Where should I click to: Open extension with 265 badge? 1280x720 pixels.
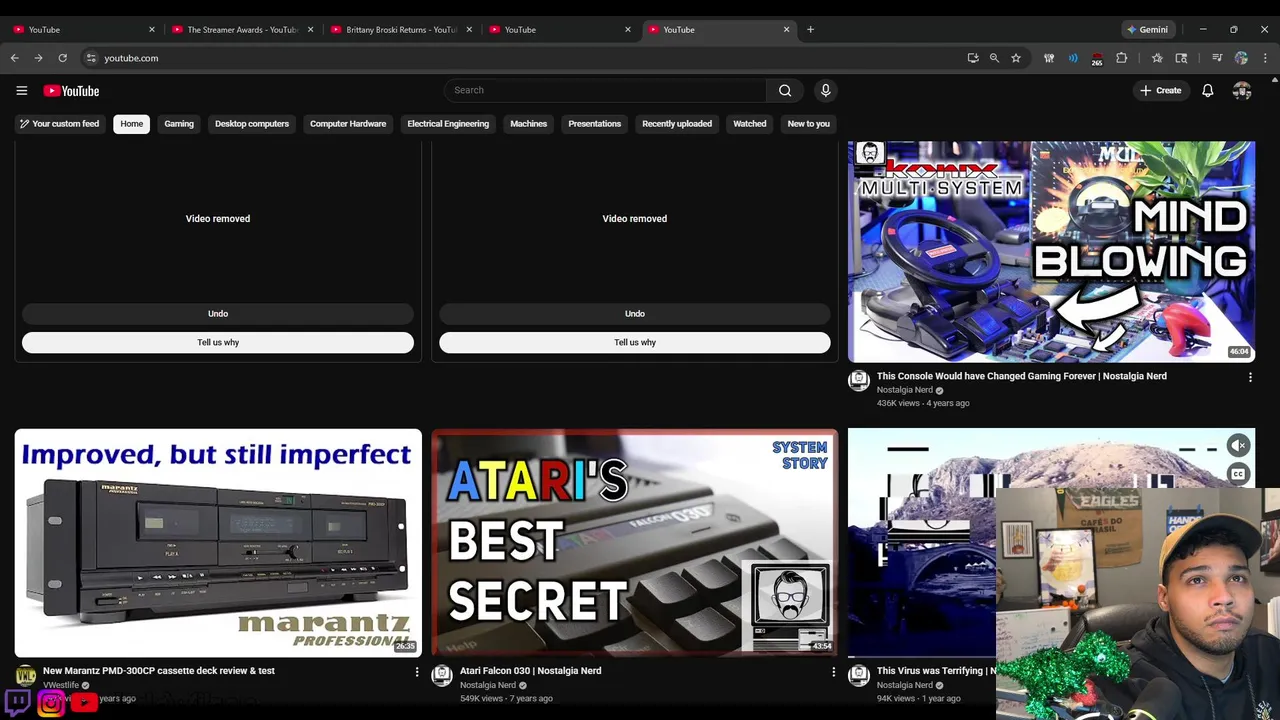point(1097,59)
